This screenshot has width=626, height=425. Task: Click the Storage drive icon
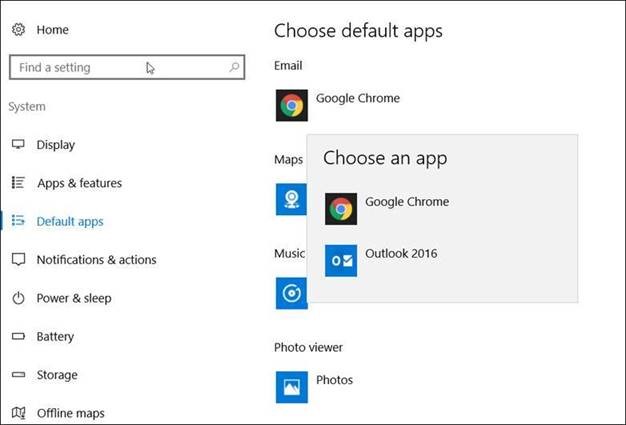(18, 375)
